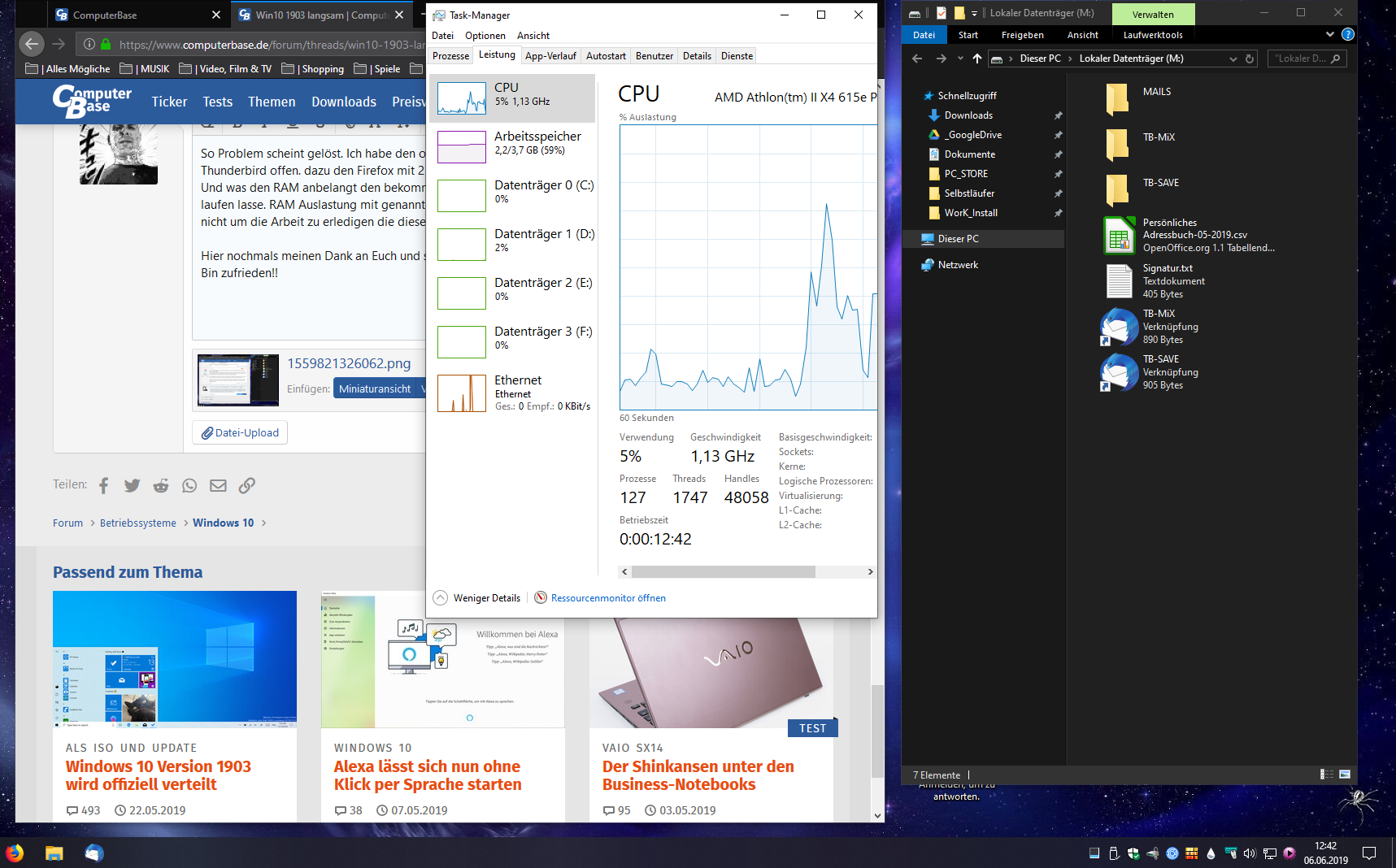
Task: Open Thunderbird from the taskbar
Action: (94, 853)
